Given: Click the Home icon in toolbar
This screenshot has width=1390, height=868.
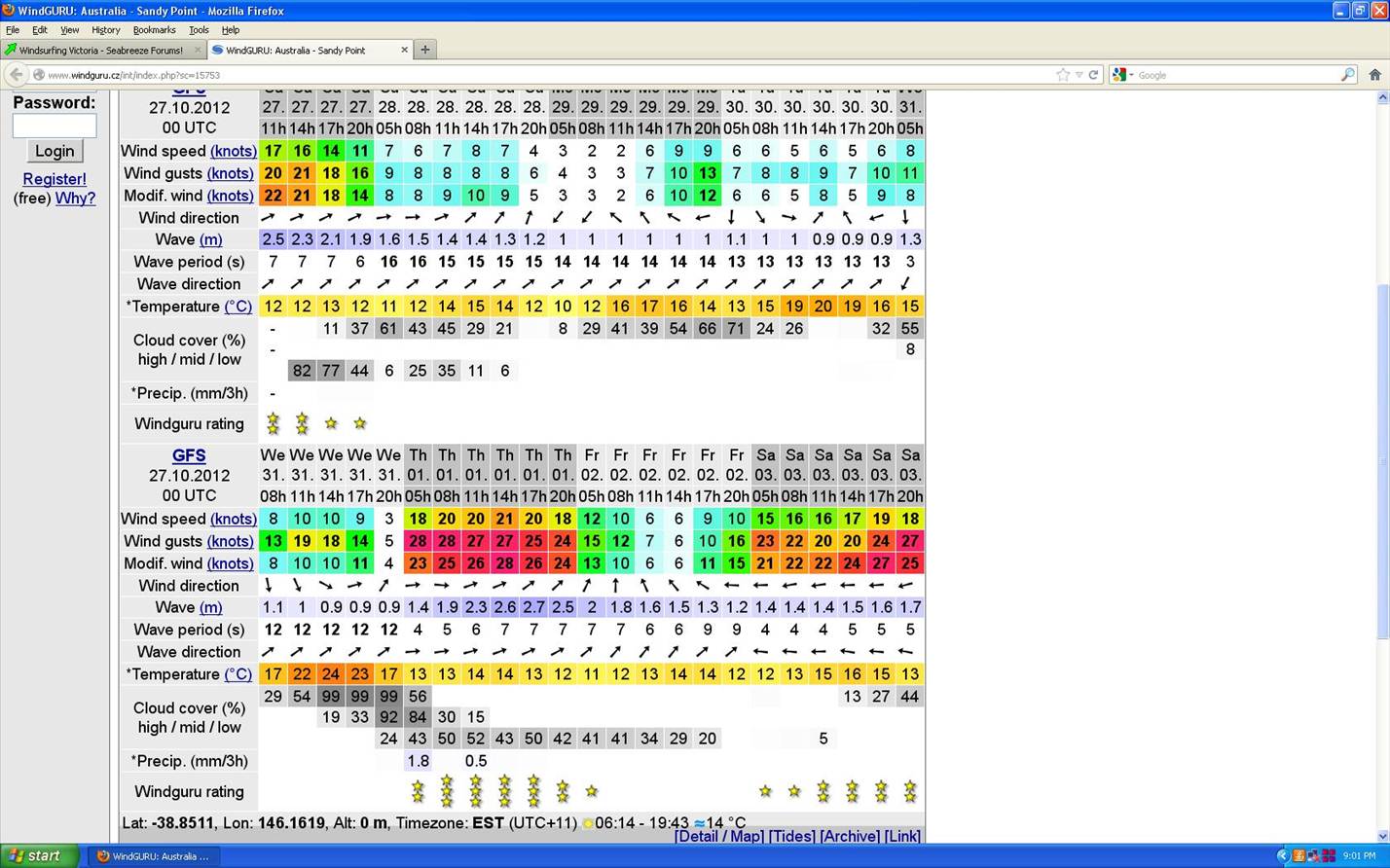Looking at the screenshot, I should pos(1374,75).
